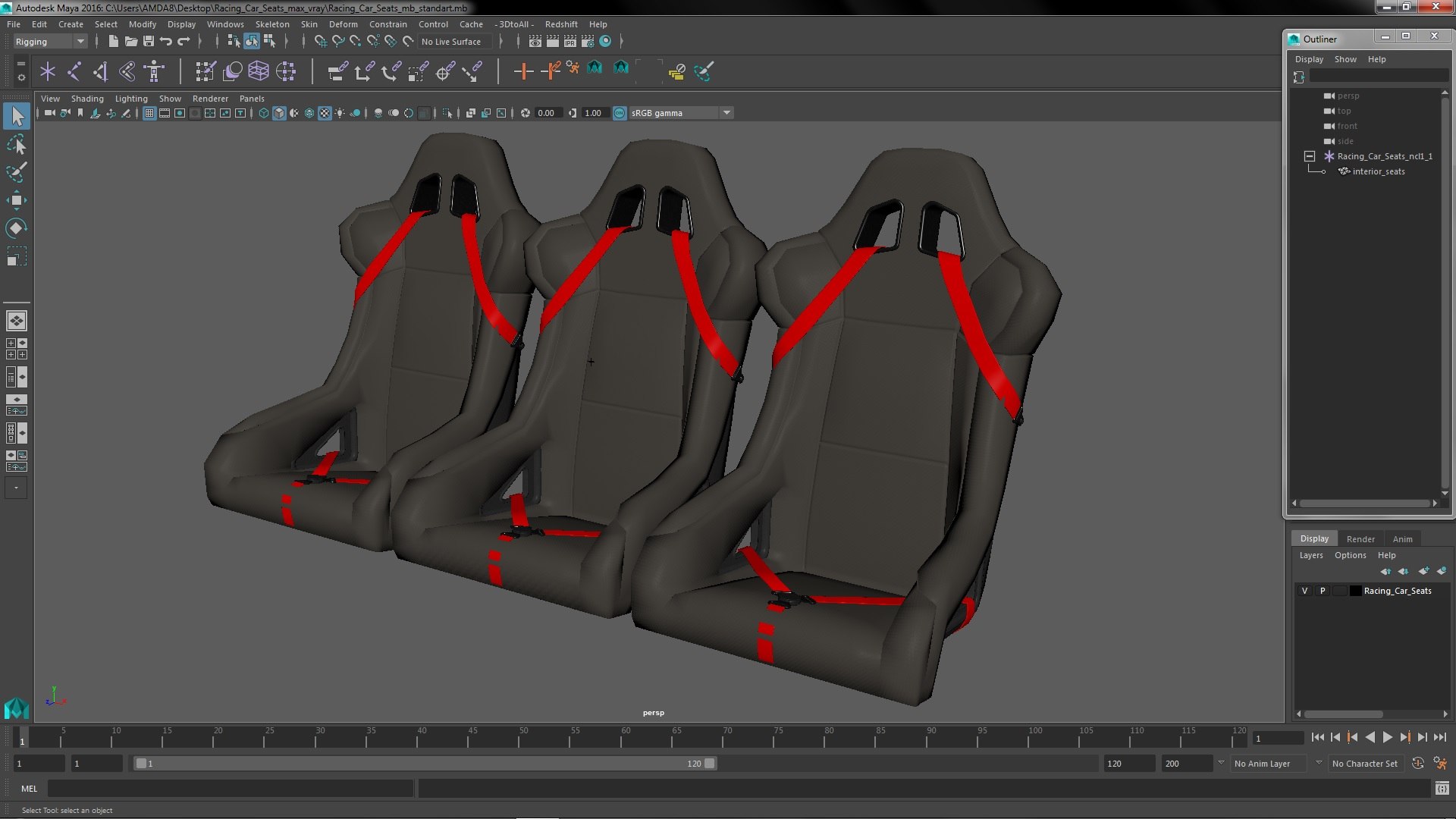Open the Rigging menu set dropdown
This screenshot has width=1456, height=819.
coord(49,42)
